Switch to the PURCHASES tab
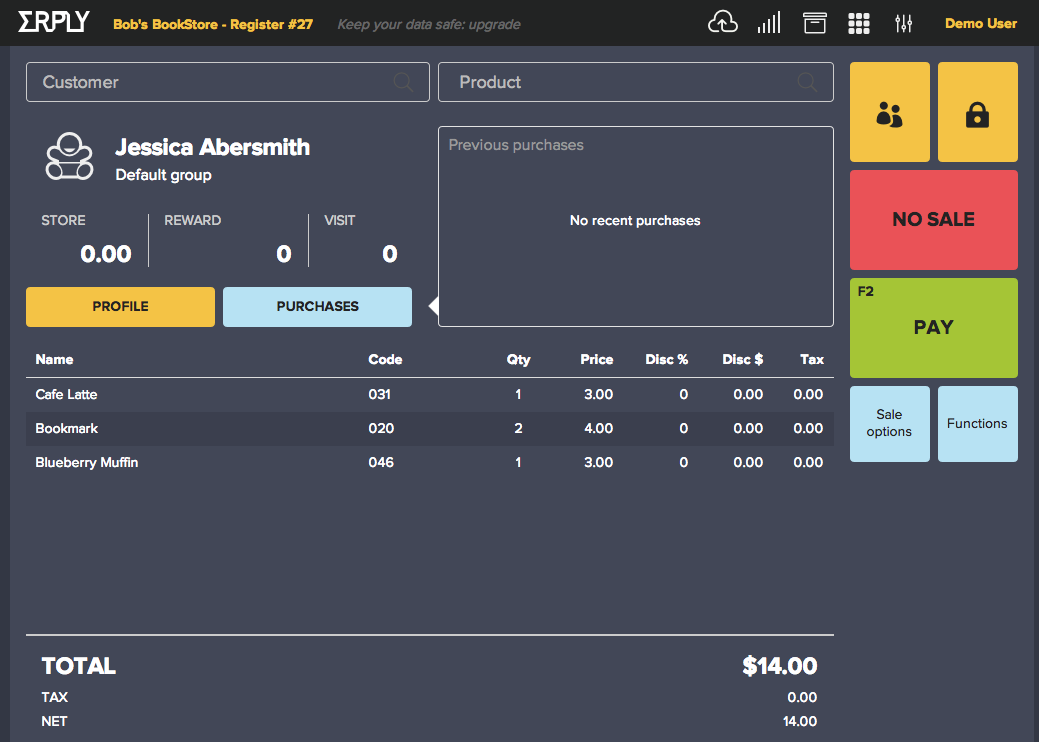 coord(317,307)
